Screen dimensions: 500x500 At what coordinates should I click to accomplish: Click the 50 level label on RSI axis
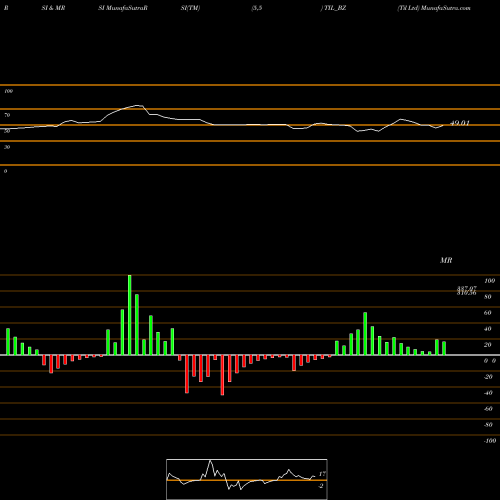(7, 131)
